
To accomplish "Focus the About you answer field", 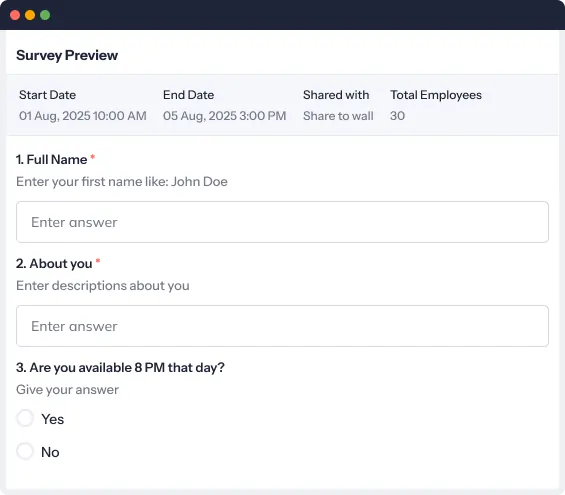I will [282, 326].
